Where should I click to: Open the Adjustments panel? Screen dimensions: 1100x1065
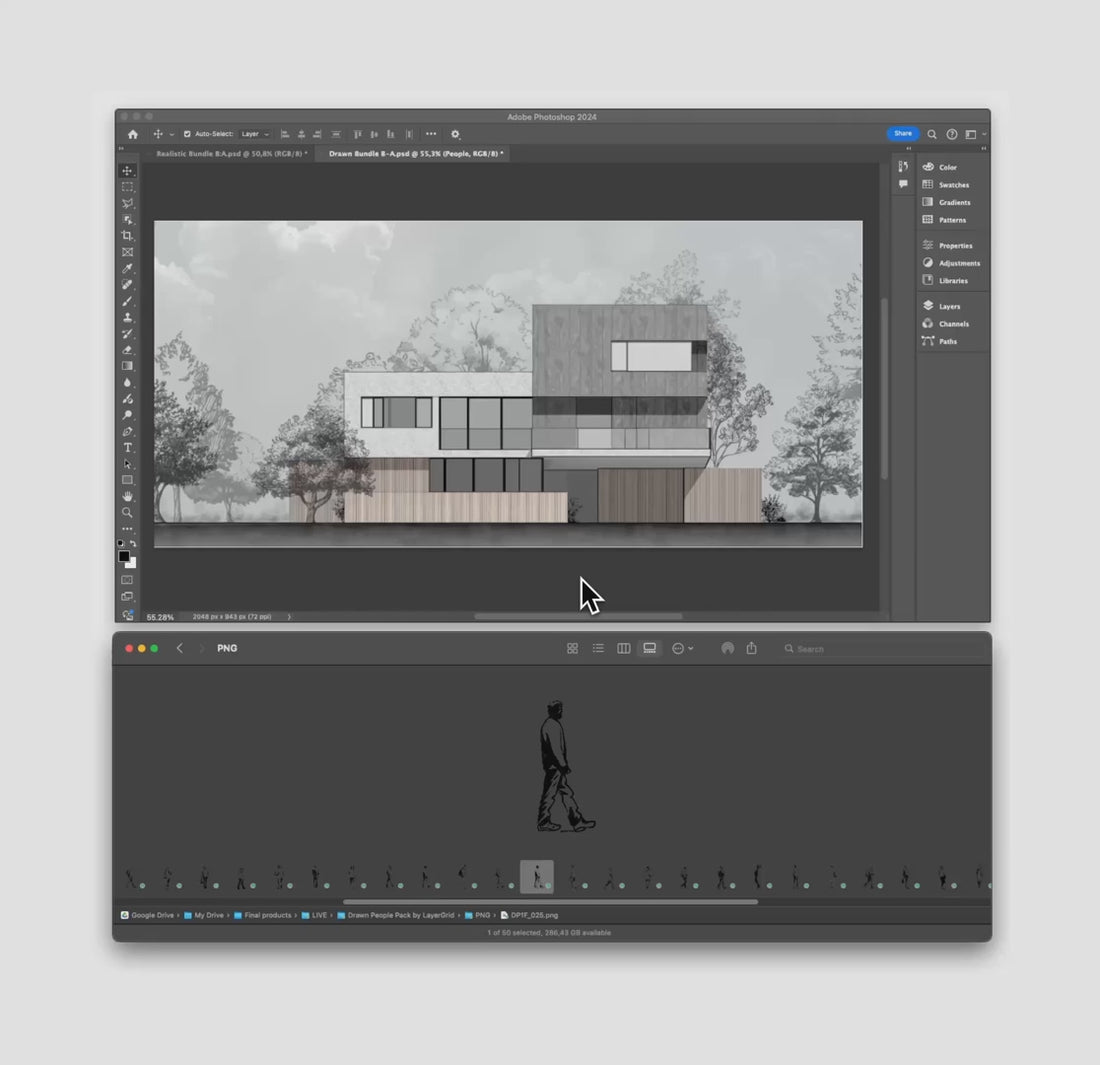tap(958, 263)
